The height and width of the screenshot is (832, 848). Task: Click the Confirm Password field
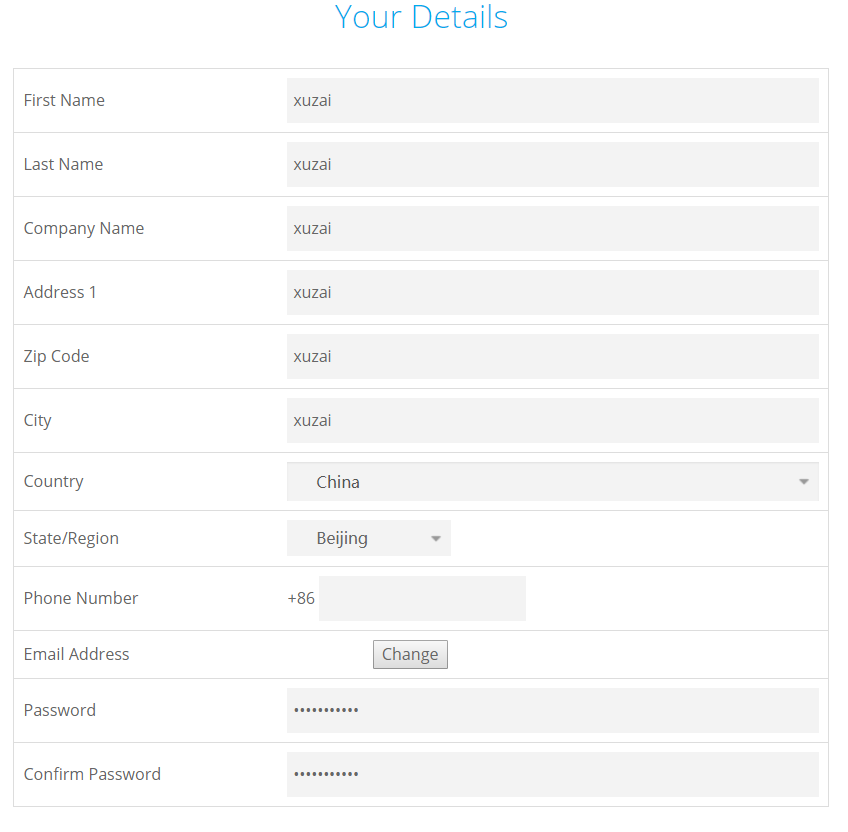point(552,775)
